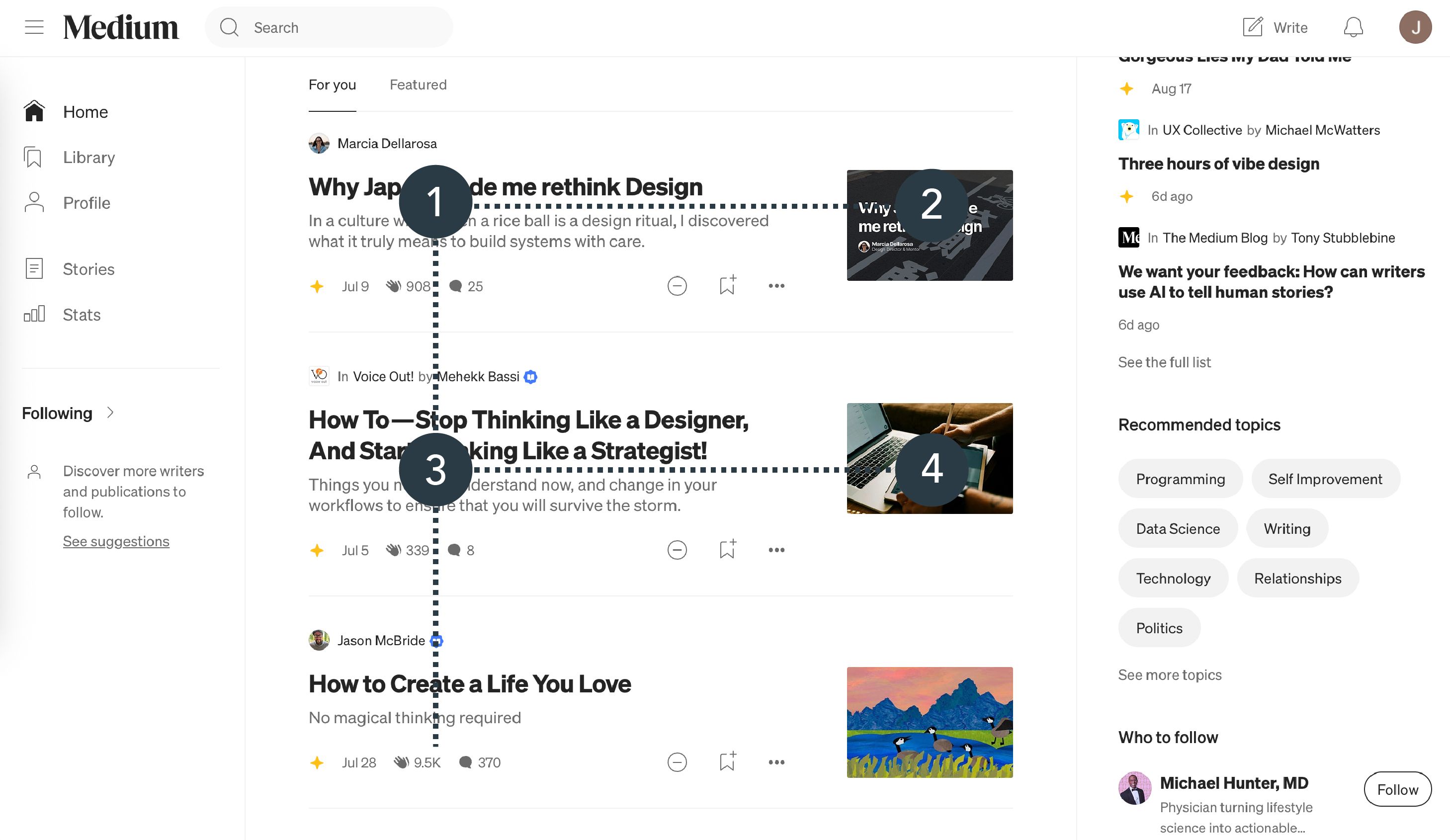The height and width of the screenshot is (840, 1450).
Task: Click the See suggestions link
Action: [x=116, y=541]
